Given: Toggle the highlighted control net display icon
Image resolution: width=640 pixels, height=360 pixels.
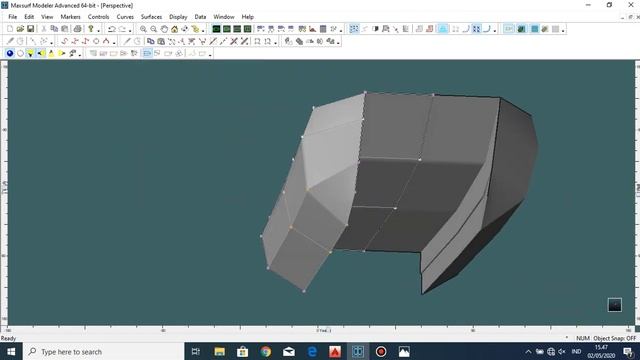Looking at the screenshot, I should [x=354, y=29].
